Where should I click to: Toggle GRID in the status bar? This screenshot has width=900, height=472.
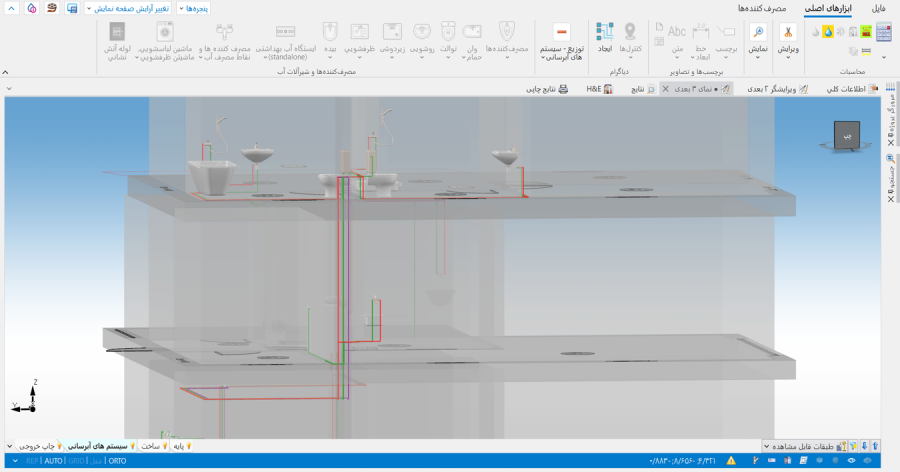pyautogui.click(x=76, y=461)
